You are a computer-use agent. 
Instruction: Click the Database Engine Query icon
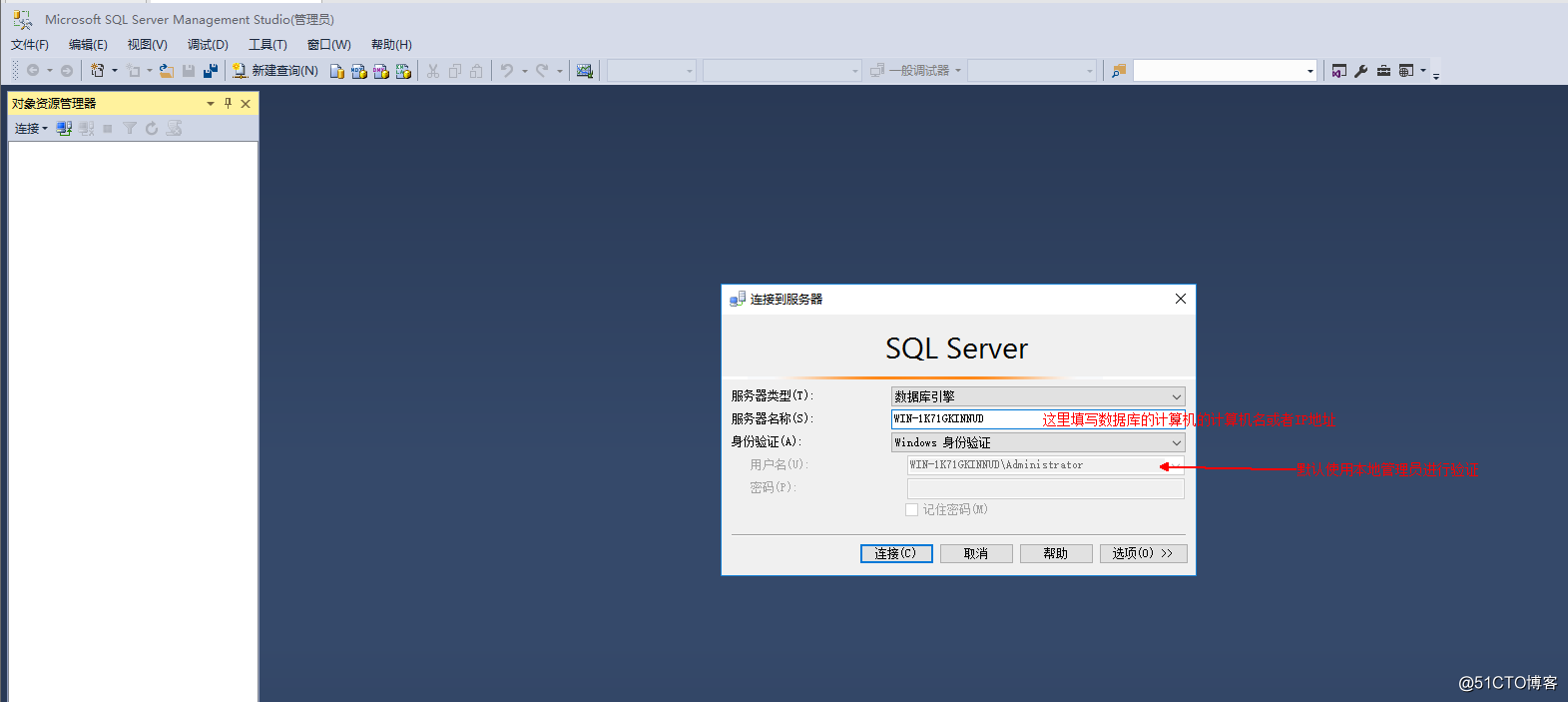(337, 71)
